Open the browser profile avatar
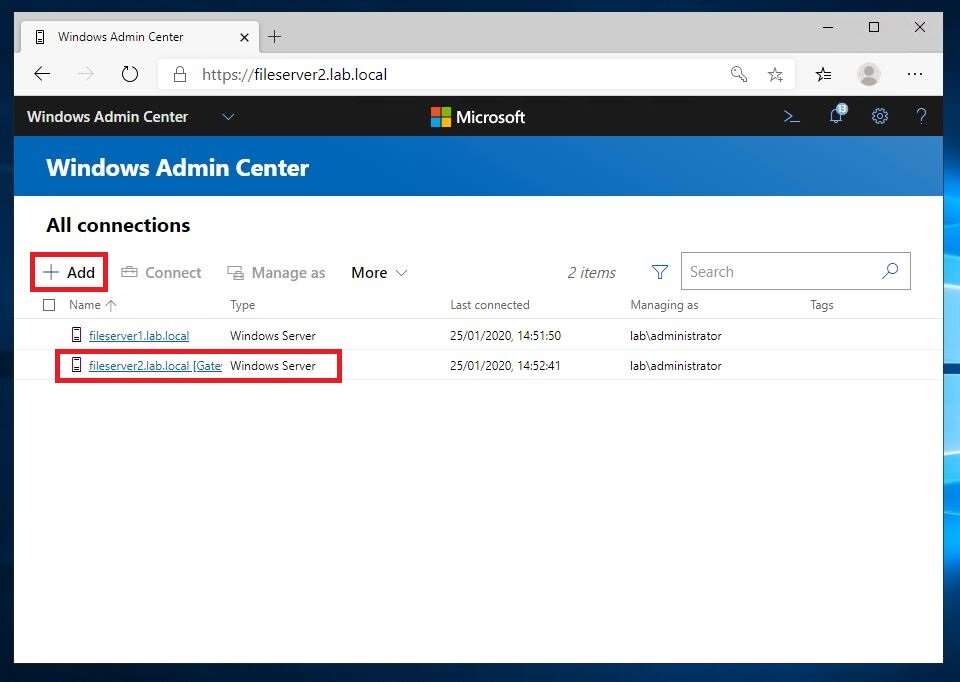 tap(869, 74)
